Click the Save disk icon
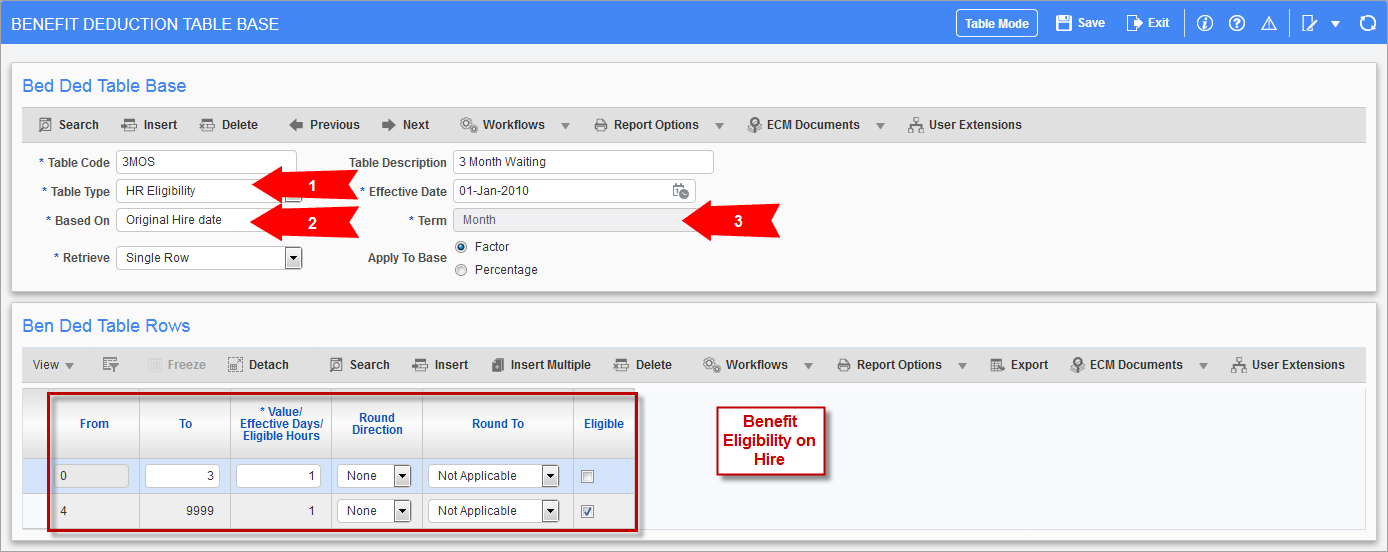 click(1063, 23)
